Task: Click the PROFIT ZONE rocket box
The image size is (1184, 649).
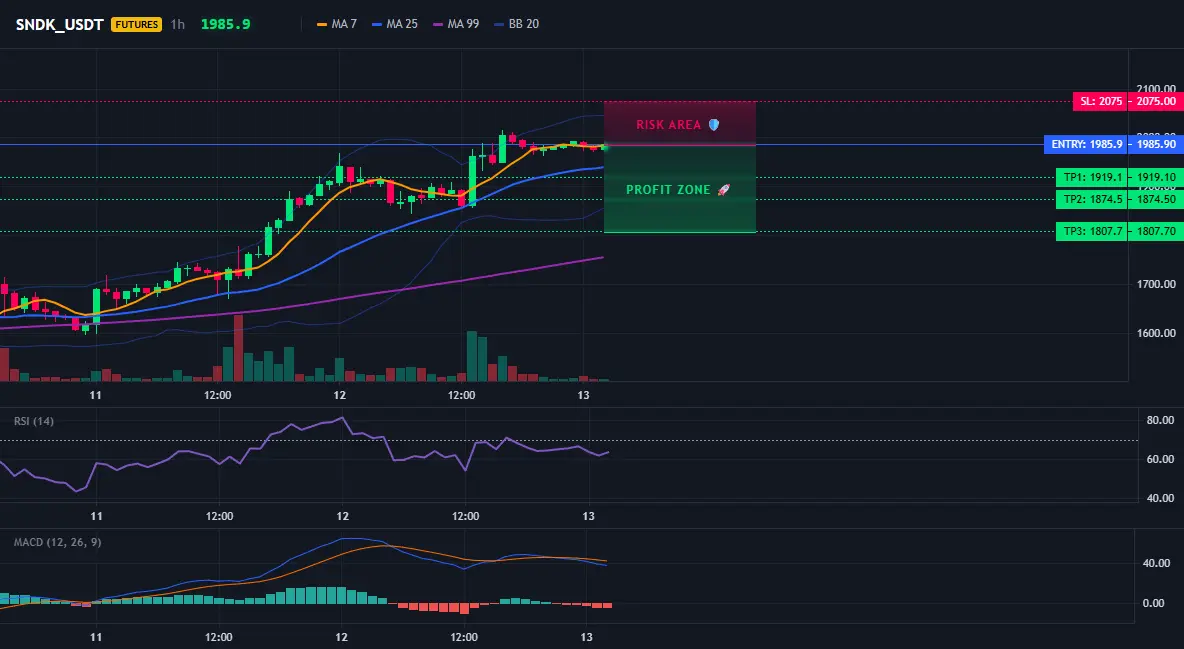Action: [x=680, y=189]
